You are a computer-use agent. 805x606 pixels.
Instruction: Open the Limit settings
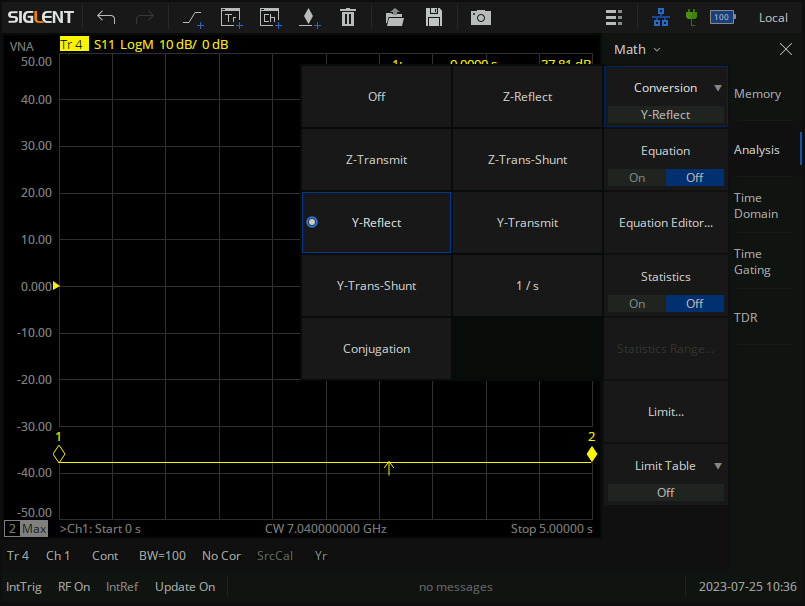click(x=666, y=411)
